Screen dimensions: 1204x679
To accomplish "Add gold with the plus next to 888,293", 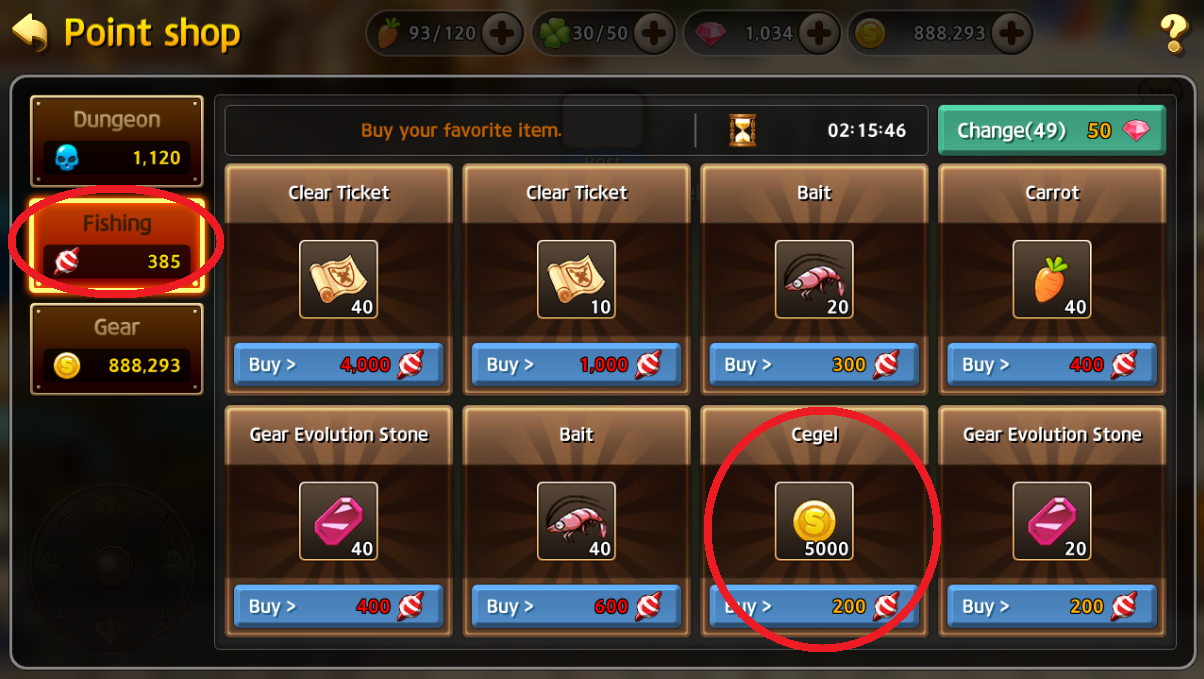I will [x=1012, y=34].
